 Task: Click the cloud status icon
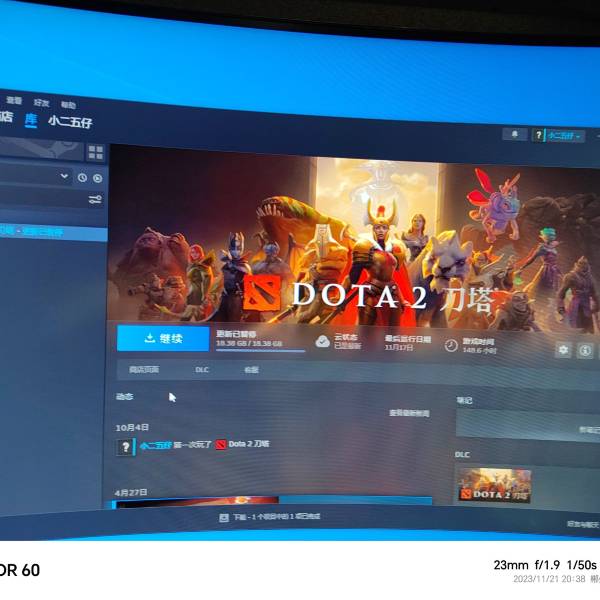coord(322,341)
